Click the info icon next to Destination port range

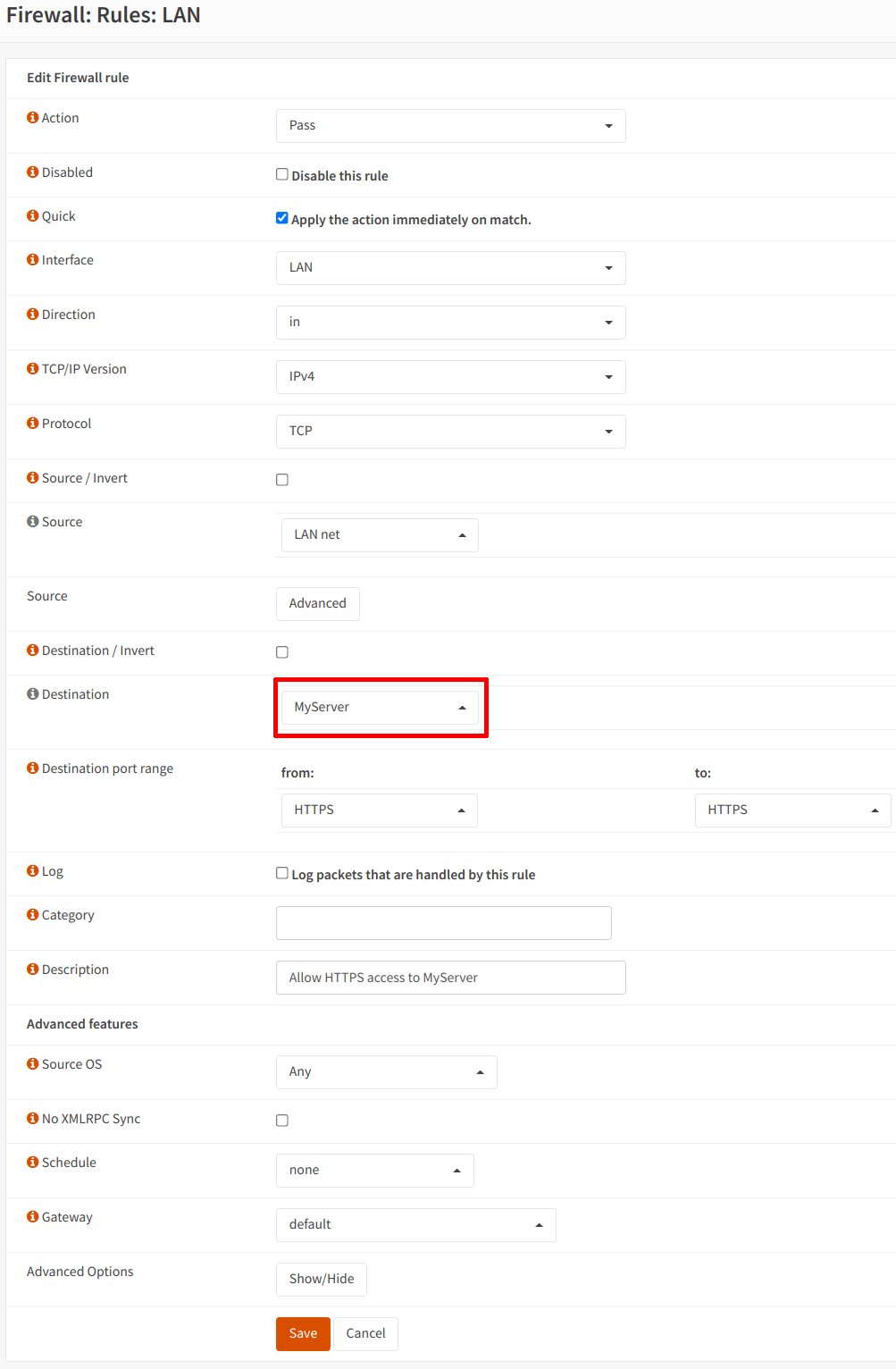coord(33,768)
